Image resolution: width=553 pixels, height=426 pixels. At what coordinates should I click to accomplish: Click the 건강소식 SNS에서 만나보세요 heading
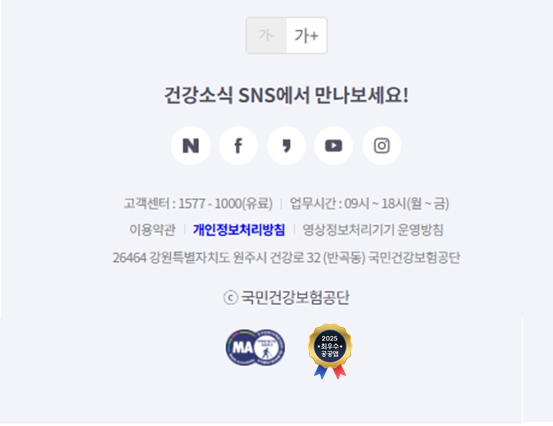tap(286, 95)
